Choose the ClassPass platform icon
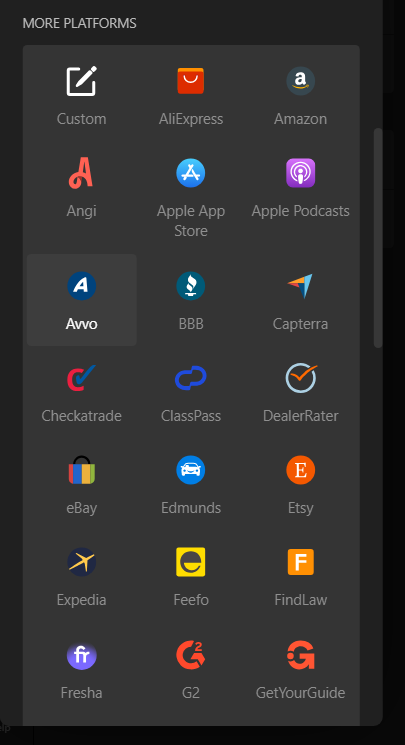Image resolution: width=405 pixels, height=745 pixels. coord(191,378)
